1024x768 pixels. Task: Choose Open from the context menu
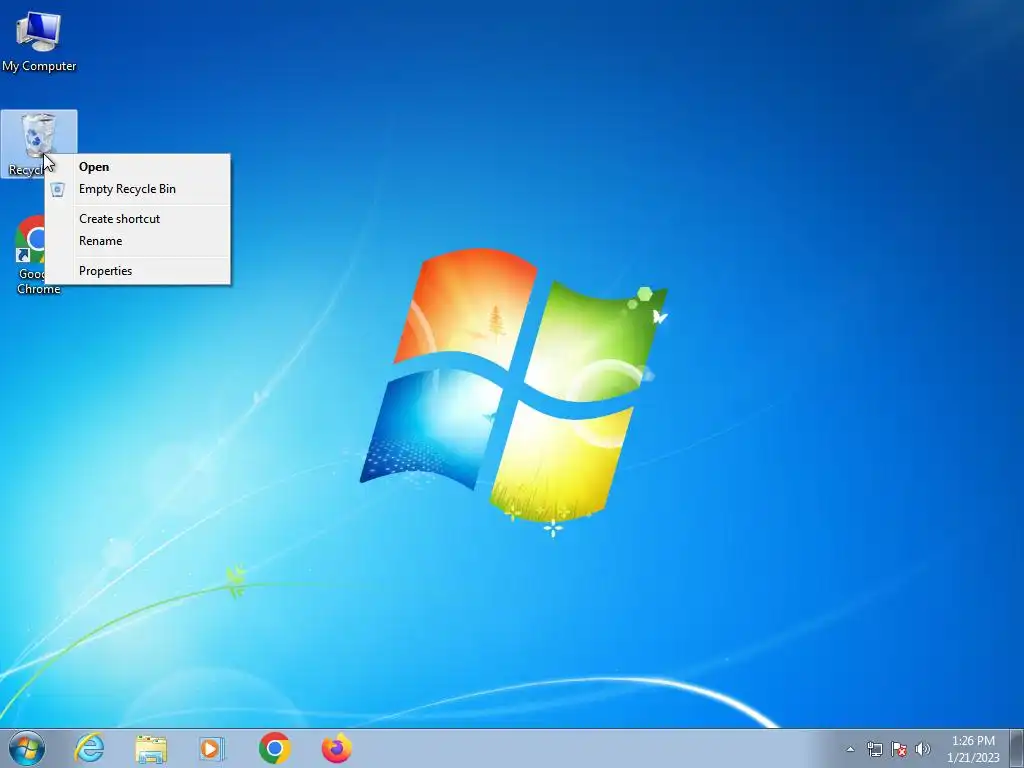coord(138,167)
